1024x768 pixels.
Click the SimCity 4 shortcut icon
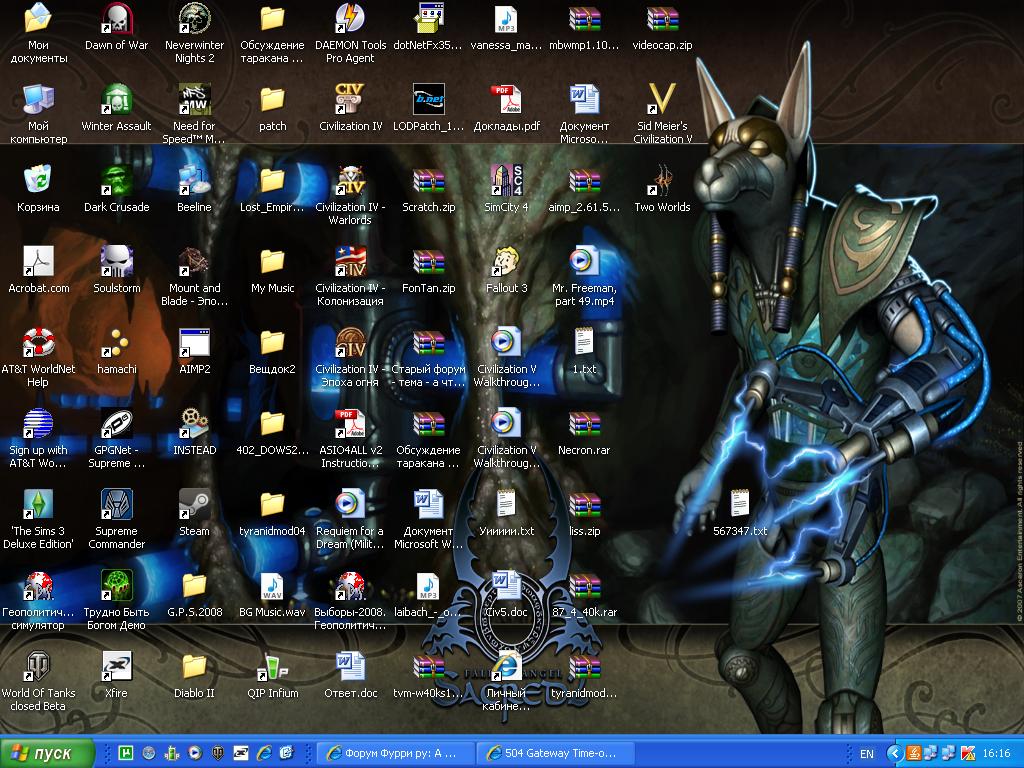click(x=506, y=181)
